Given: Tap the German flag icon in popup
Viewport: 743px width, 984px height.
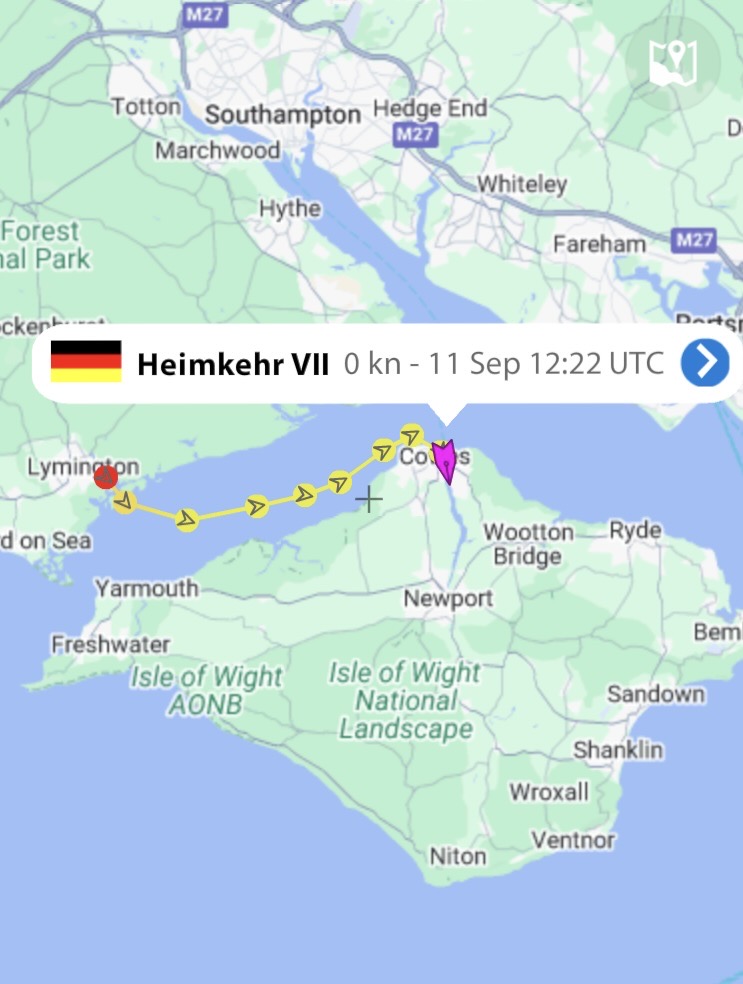Looking at the screenshot, I should [x=86, y=361].
